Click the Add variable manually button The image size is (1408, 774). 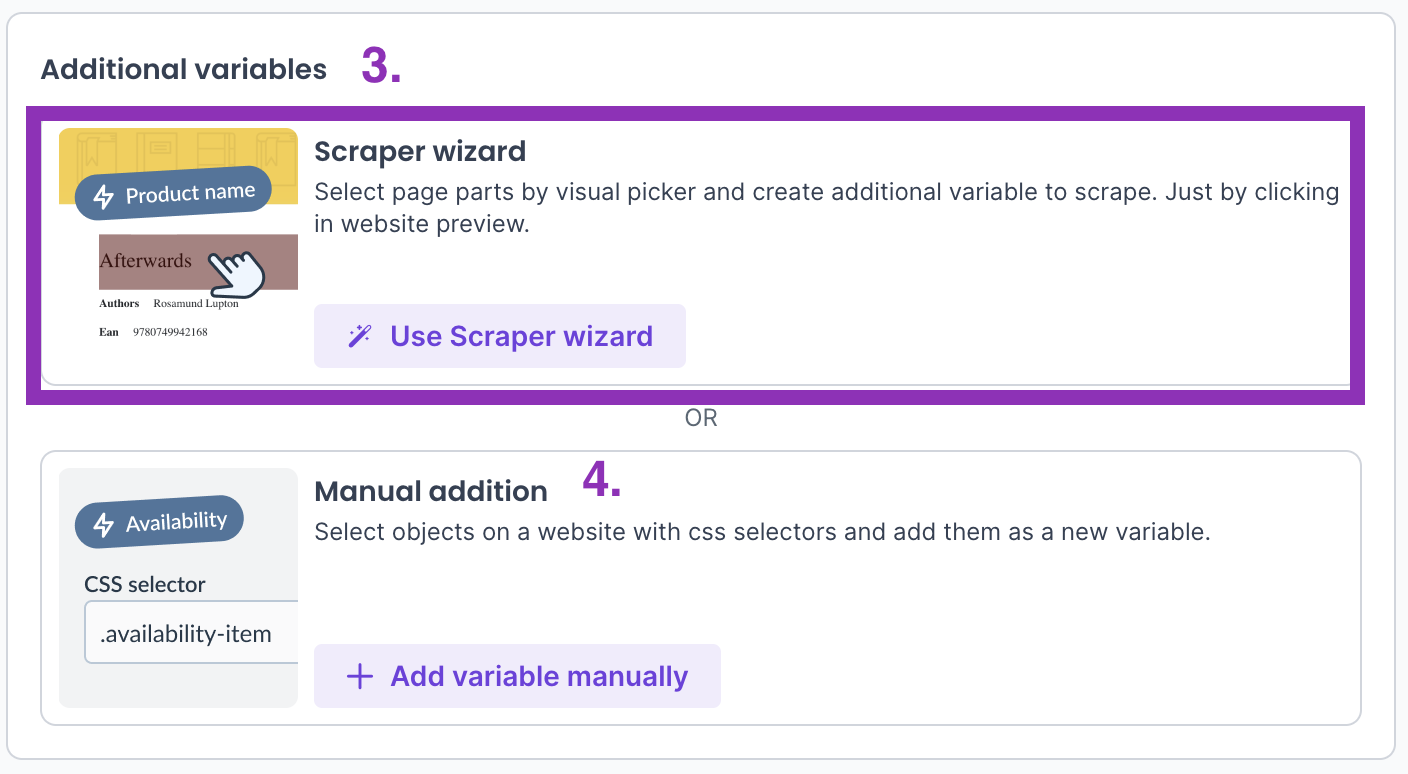click(517, 676)
